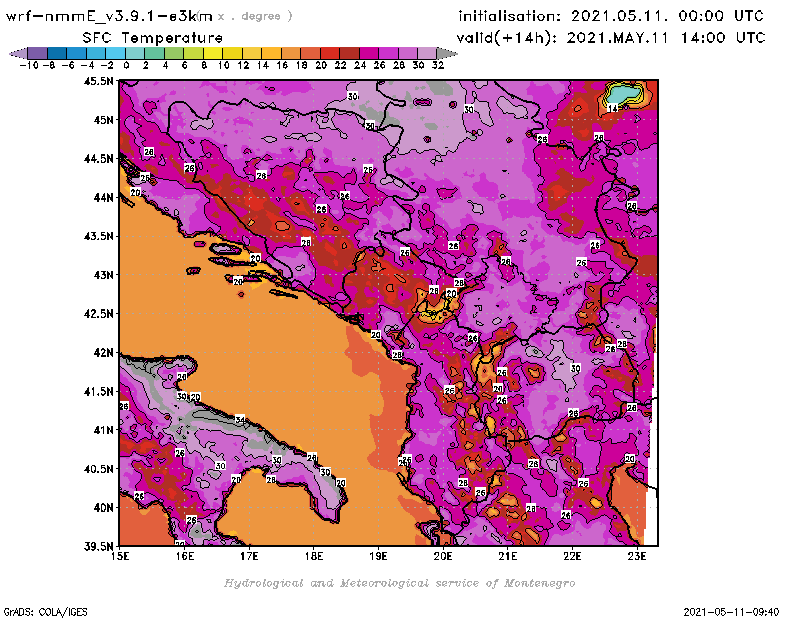This screenshot has width=800, height=618.
Task: Click the legend swatch between 28 and 30
Action: pyautogui.click(x=408, y=54)
